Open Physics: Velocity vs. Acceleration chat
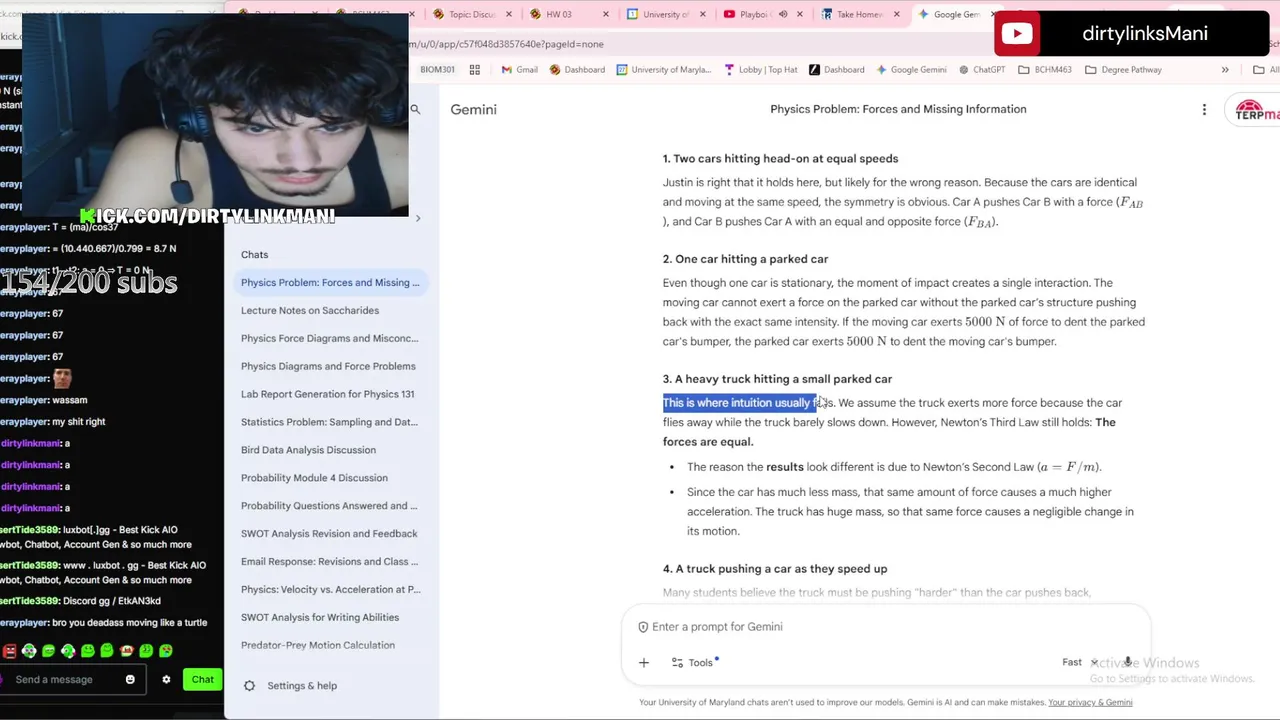Screen dimensions: 1280x720 point(330,589)
